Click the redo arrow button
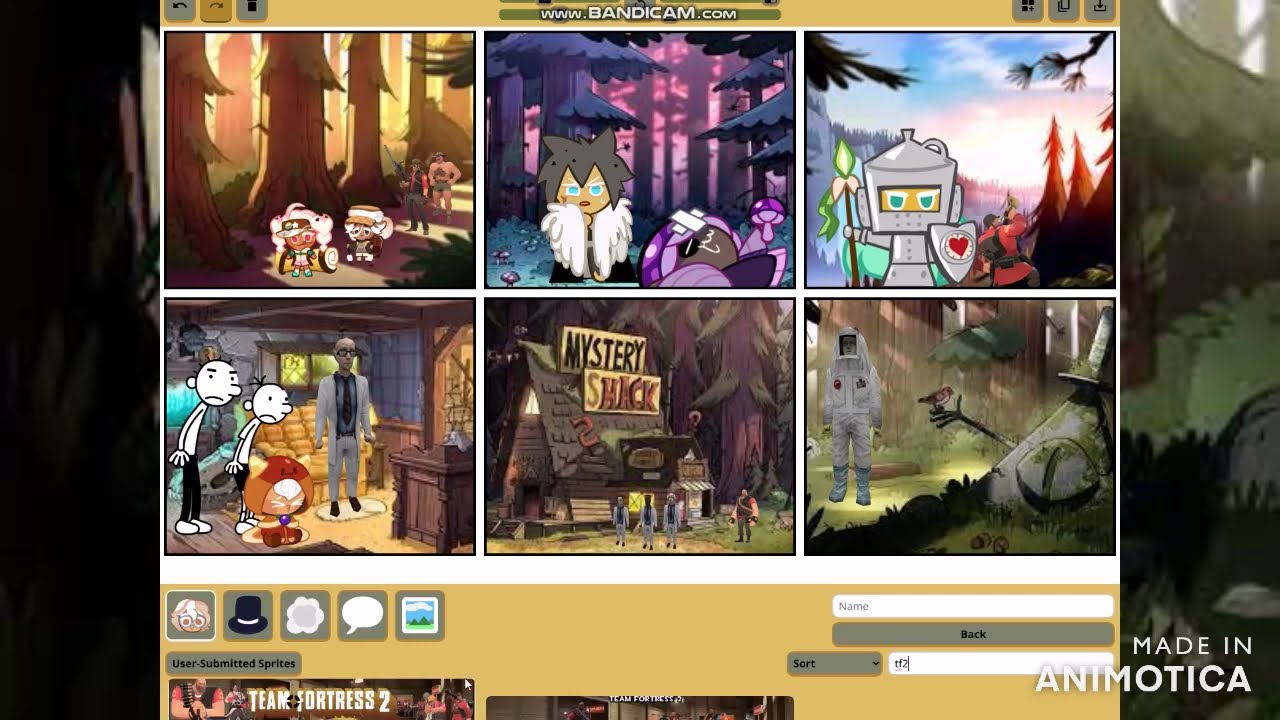Viewport: 1280px width, 720px height. [x=215, y=8]
